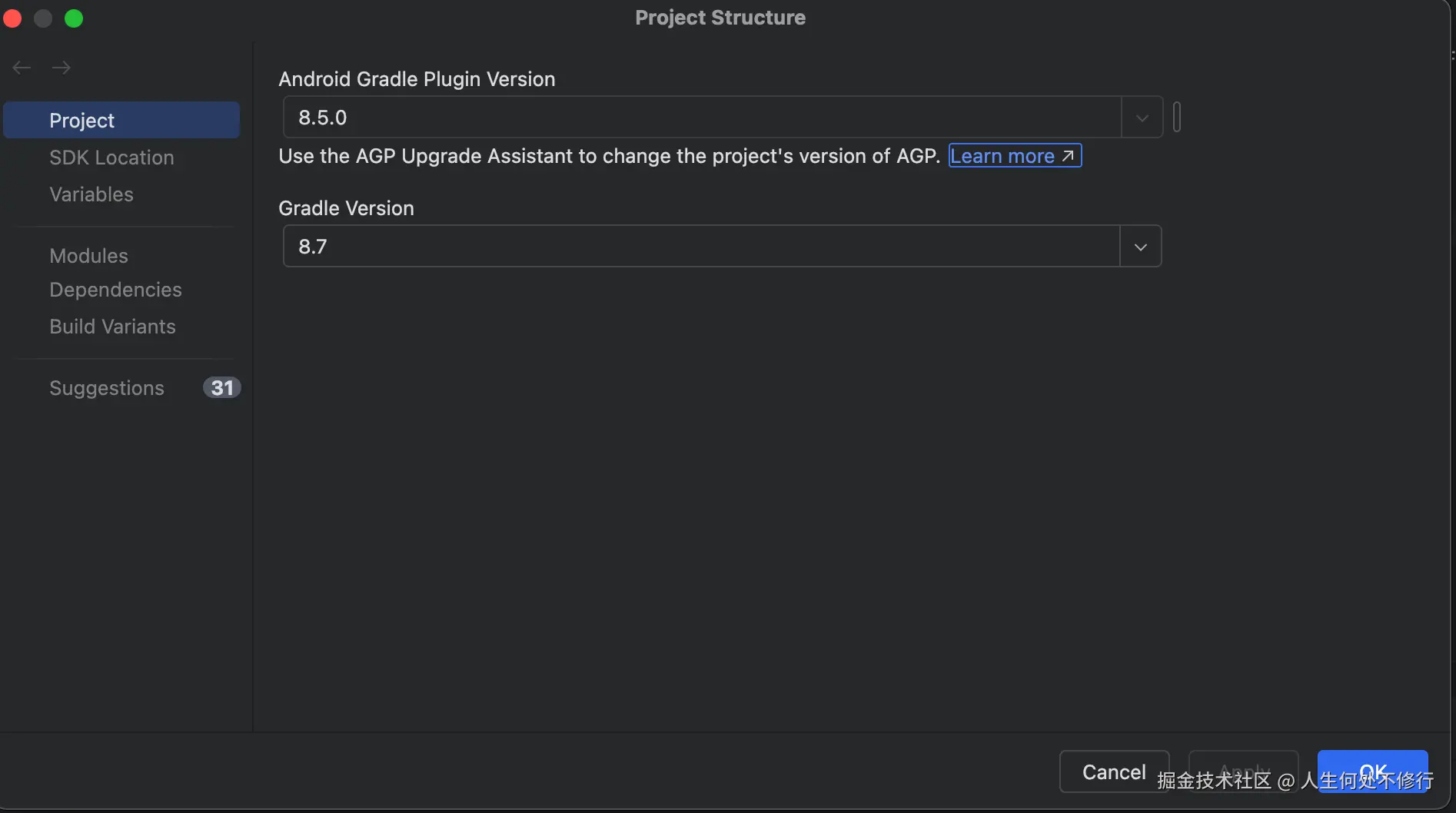Switch to the Dependencies section
Viewport: 1456px width, 813px height.
tap(115, 290)
